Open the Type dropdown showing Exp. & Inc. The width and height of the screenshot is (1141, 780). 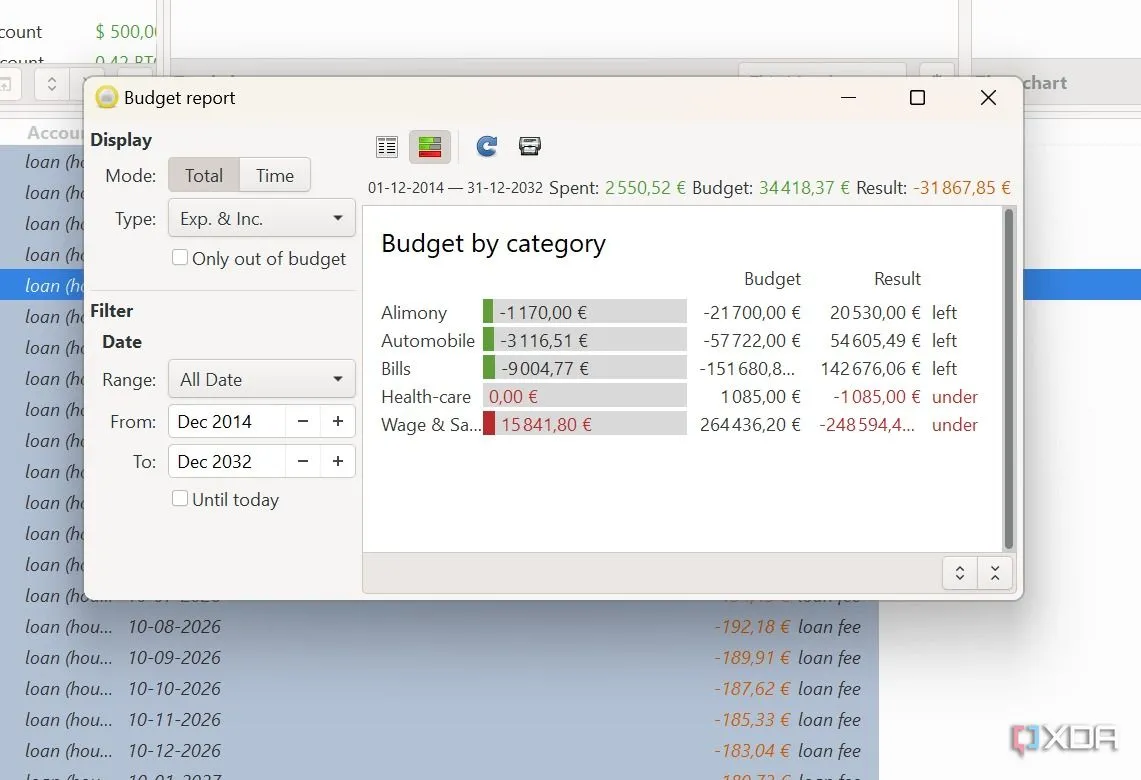click(x=261, y=218)
